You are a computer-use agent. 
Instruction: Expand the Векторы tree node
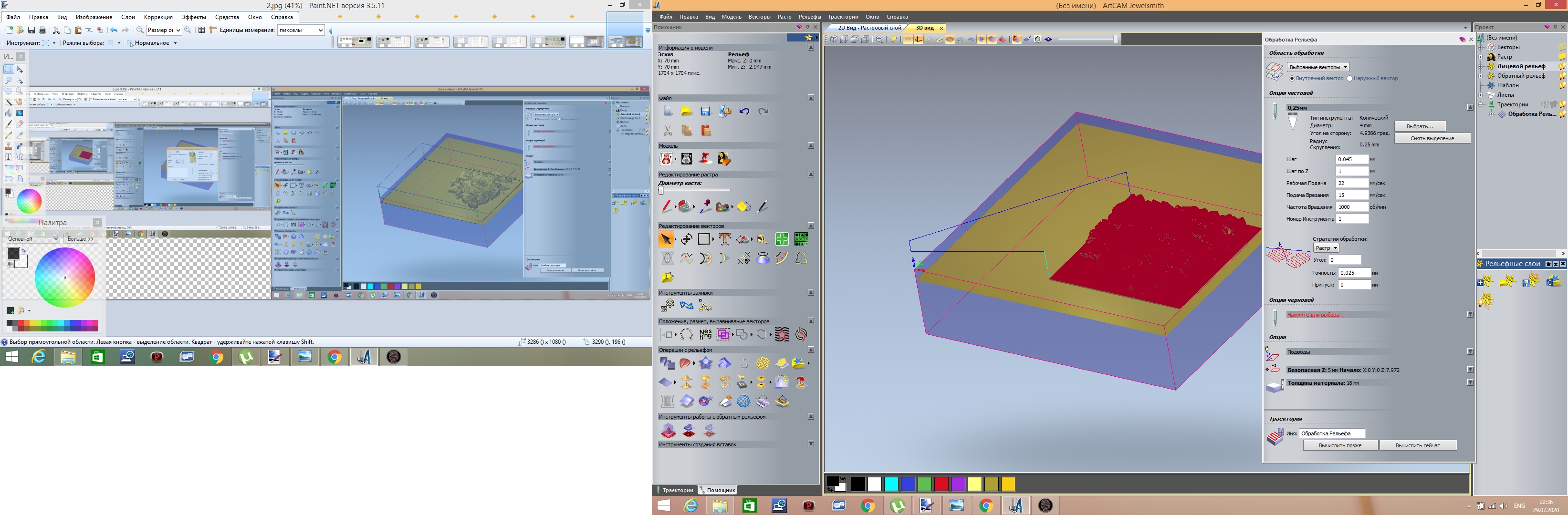pos(1481,47)
